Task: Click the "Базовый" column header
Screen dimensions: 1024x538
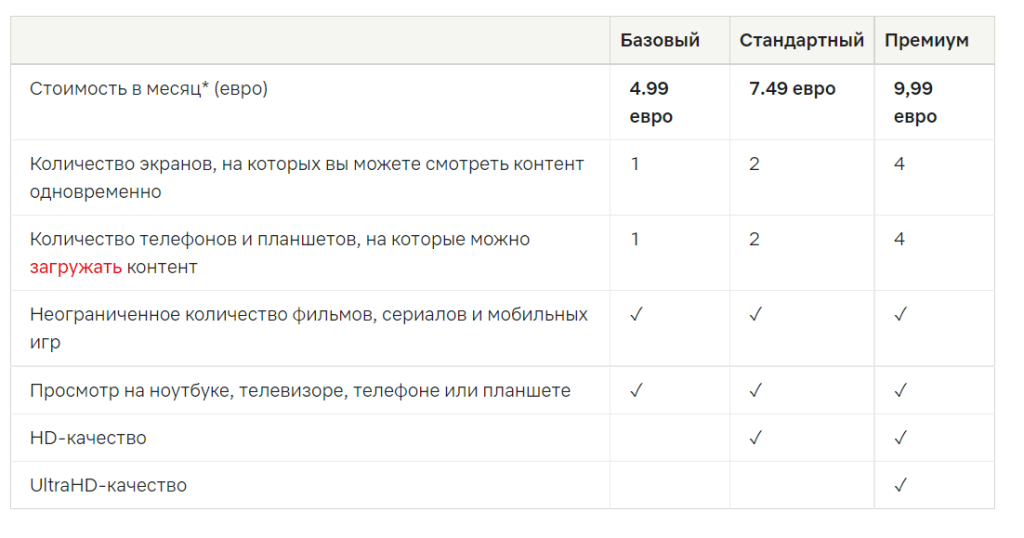Action: click(660, 41)
